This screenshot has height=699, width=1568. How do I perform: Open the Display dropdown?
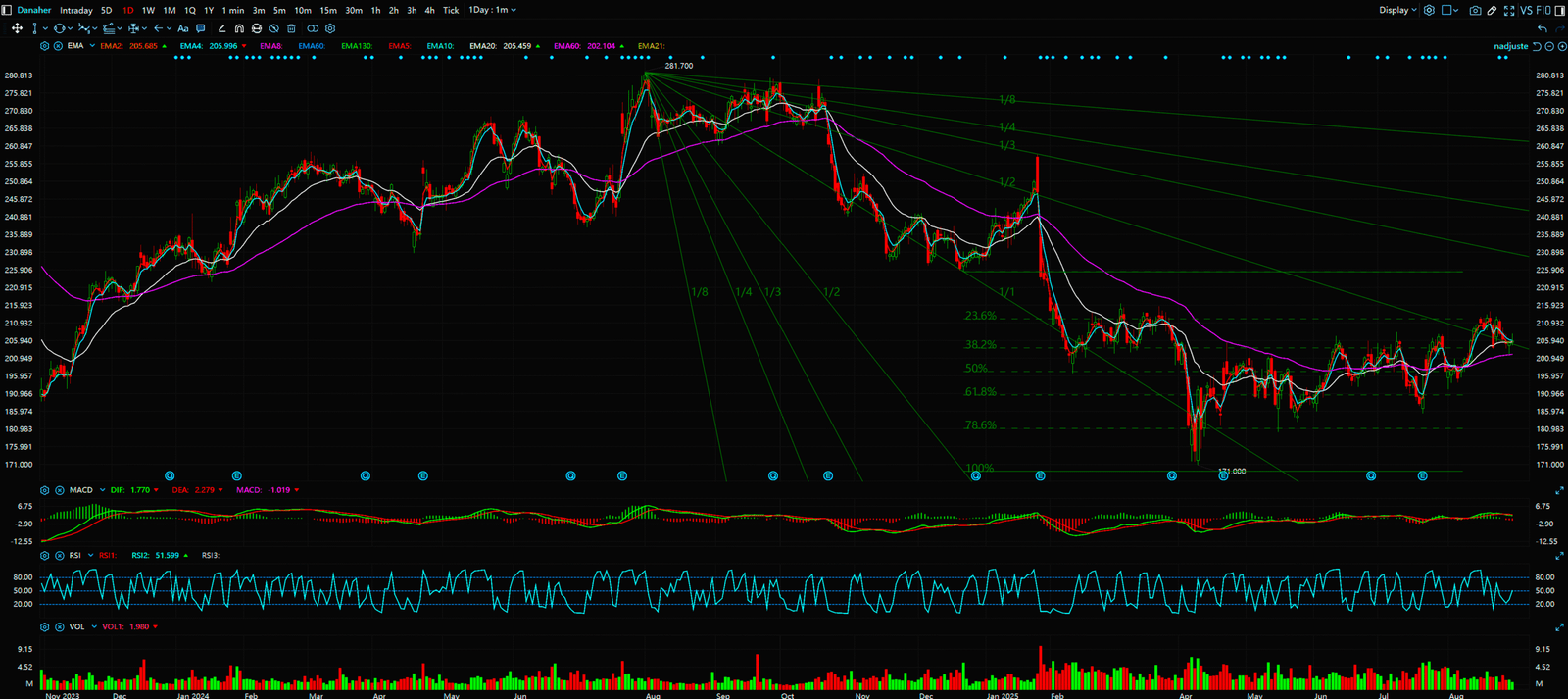[x=1397, y=11]
